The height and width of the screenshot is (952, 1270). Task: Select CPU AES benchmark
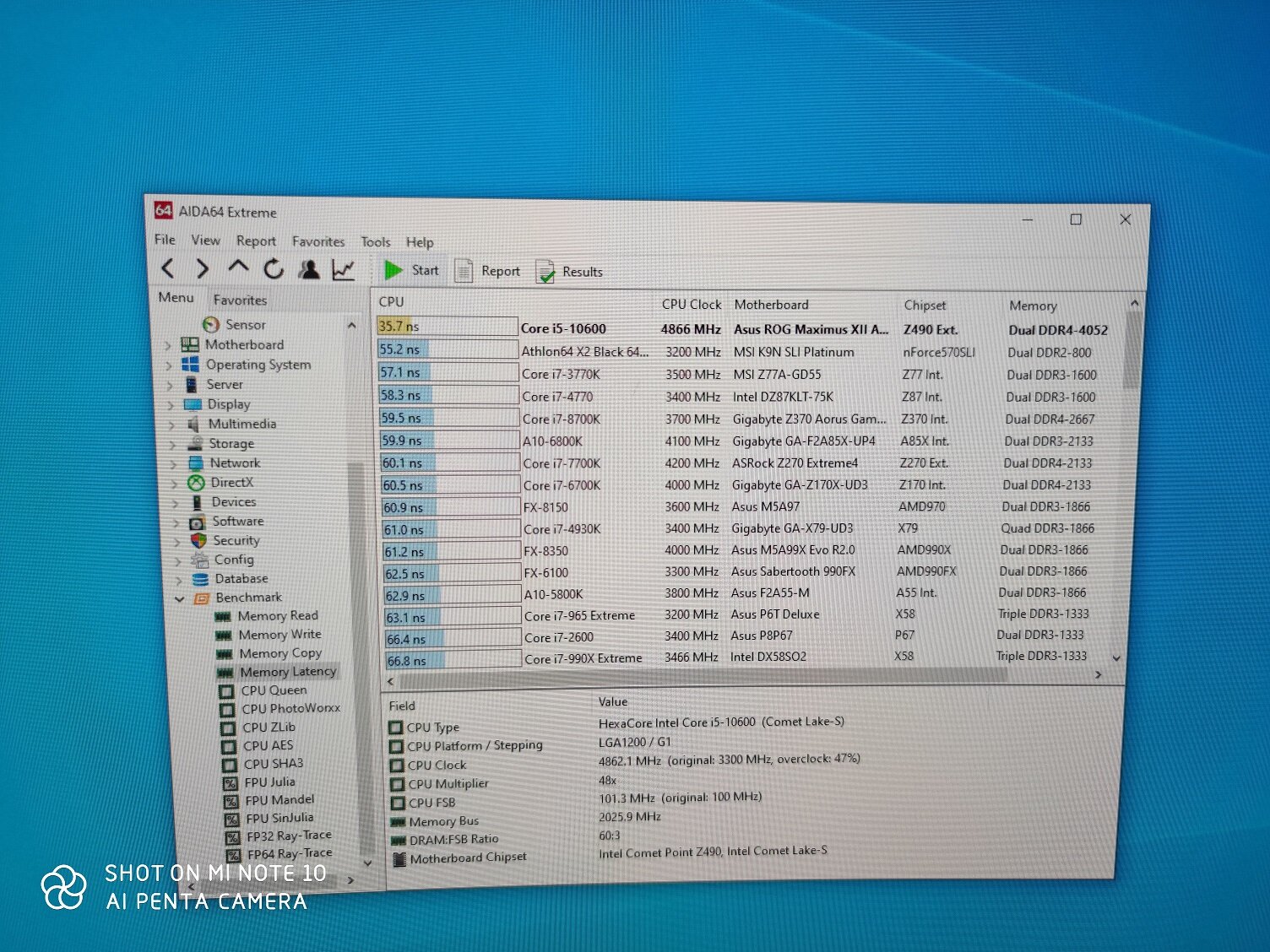pyautogui.click(x=258, y=746)
